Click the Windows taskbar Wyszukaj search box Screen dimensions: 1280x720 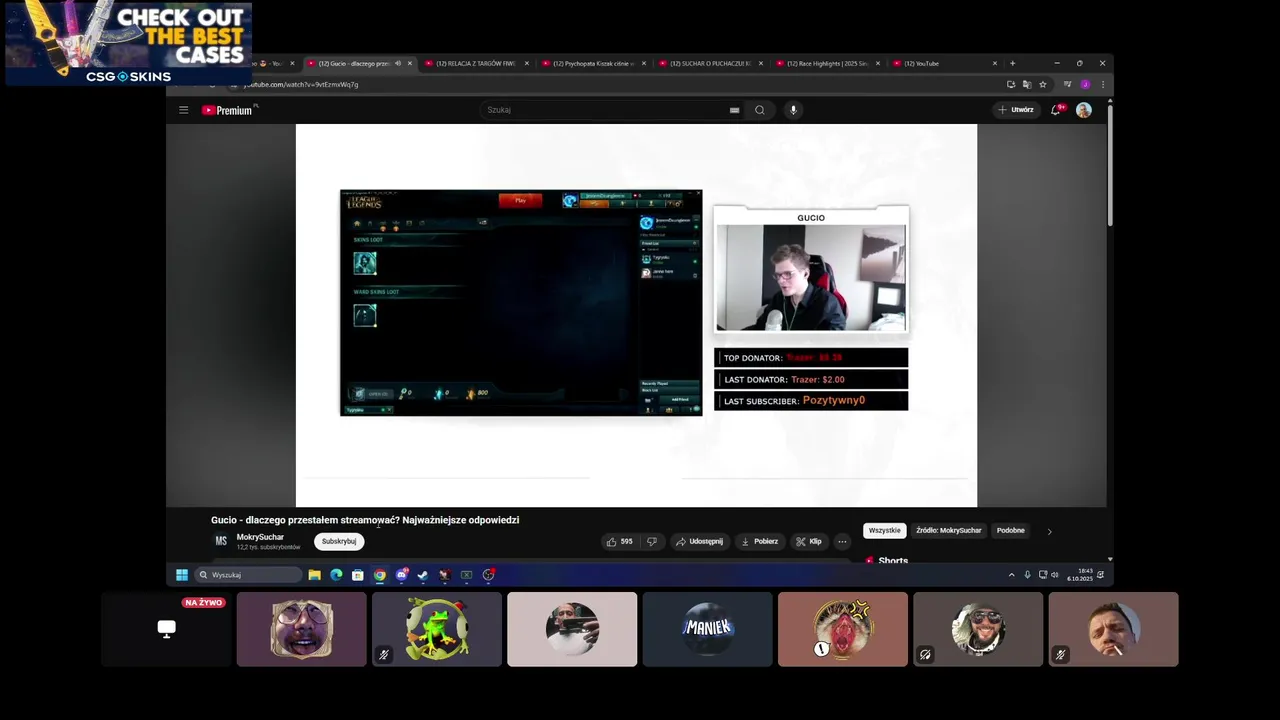pos(249,575)
